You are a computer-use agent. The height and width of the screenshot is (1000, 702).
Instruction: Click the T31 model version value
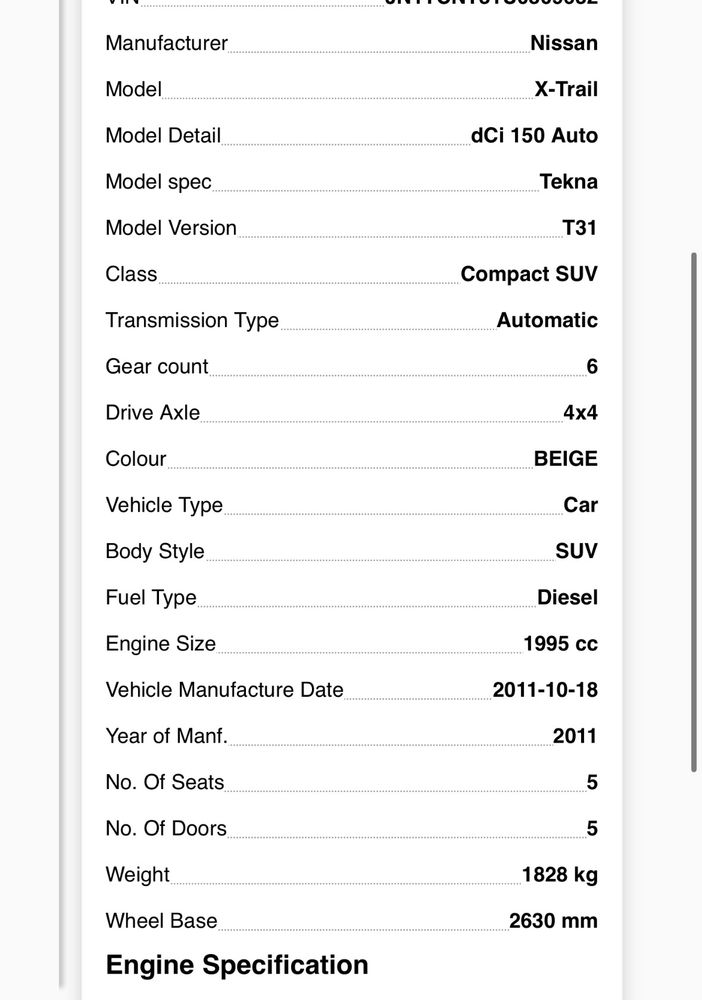[580, 228]
